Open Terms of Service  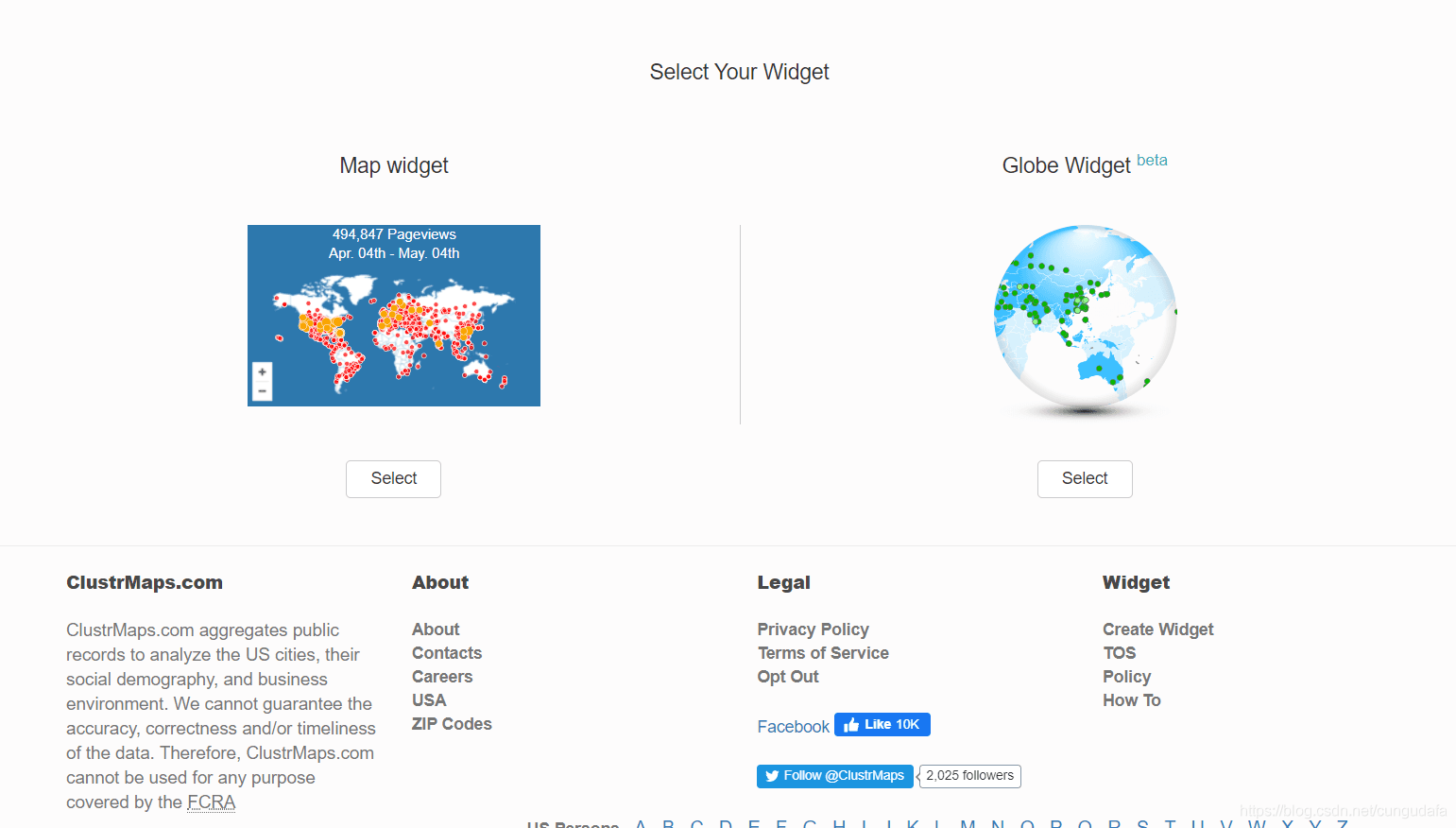point(823,653)
